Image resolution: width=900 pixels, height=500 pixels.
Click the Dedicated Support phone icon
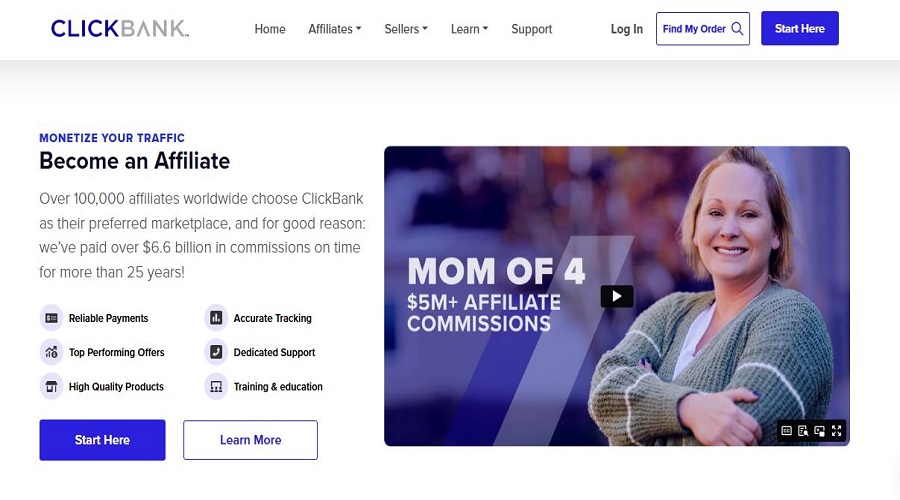point(216,352)
